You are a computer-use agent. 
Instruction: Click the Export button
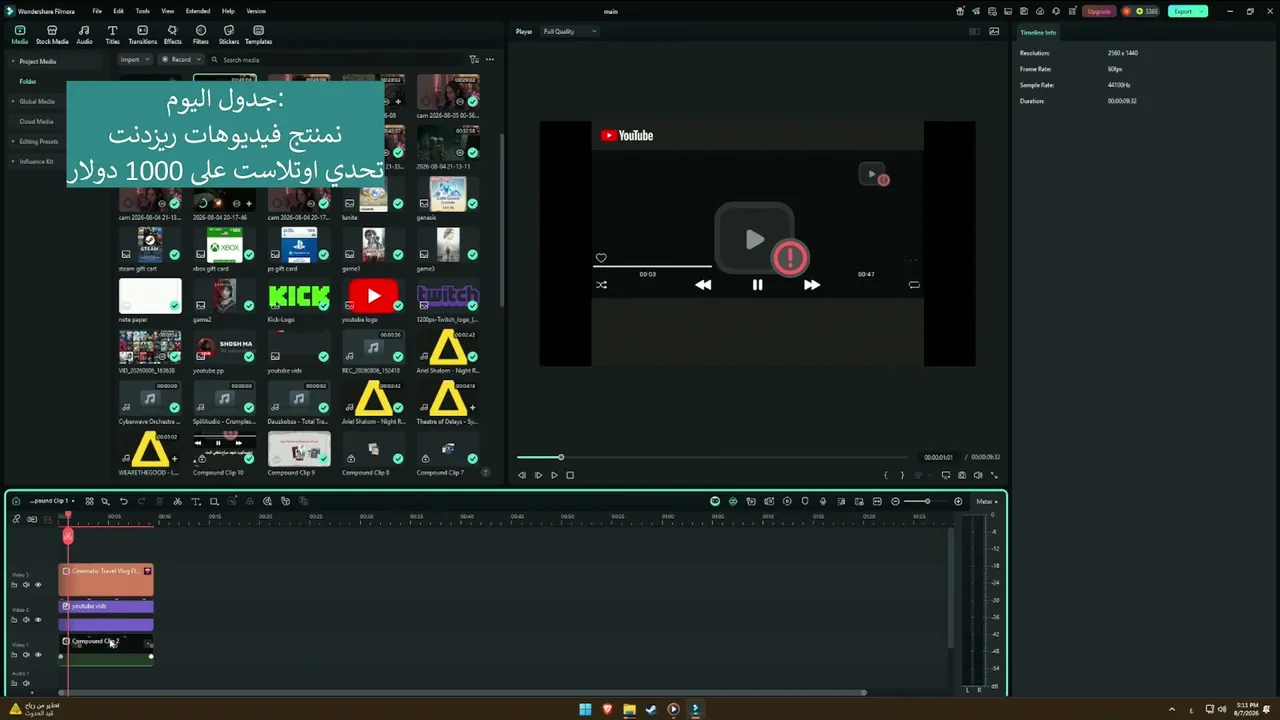(x=1187, y=11)
